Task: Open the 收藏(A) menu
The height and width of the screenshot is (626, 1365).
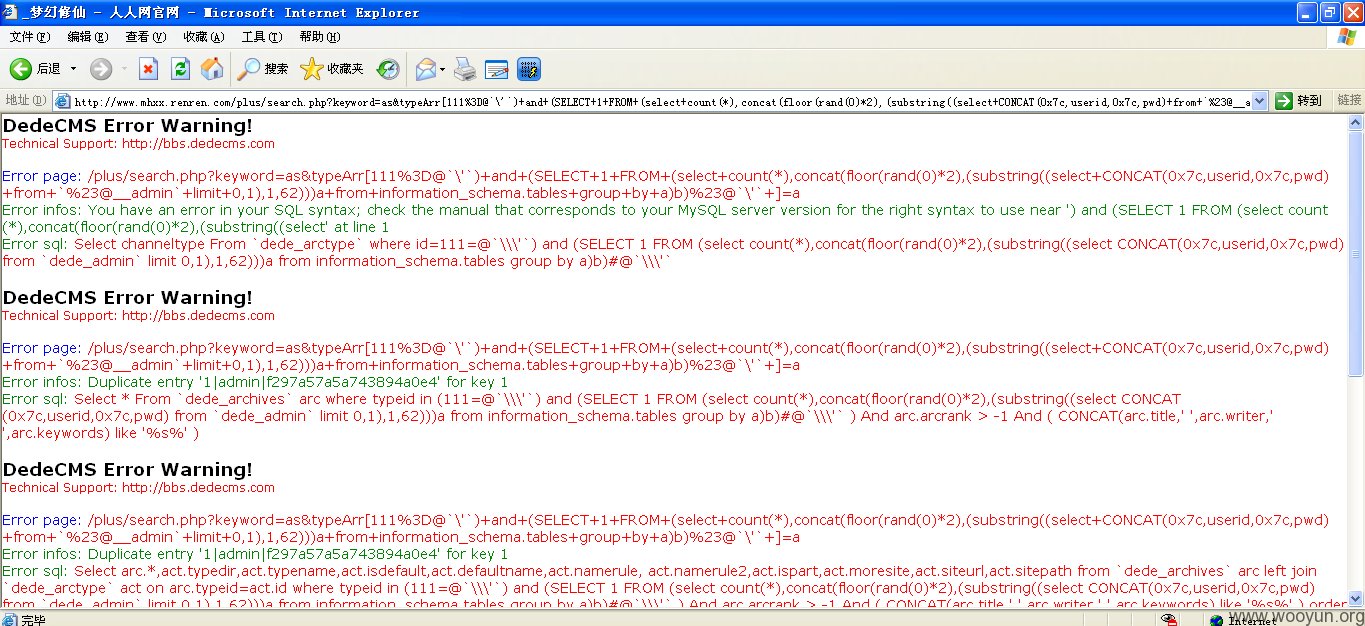Action: click(204, 37)
